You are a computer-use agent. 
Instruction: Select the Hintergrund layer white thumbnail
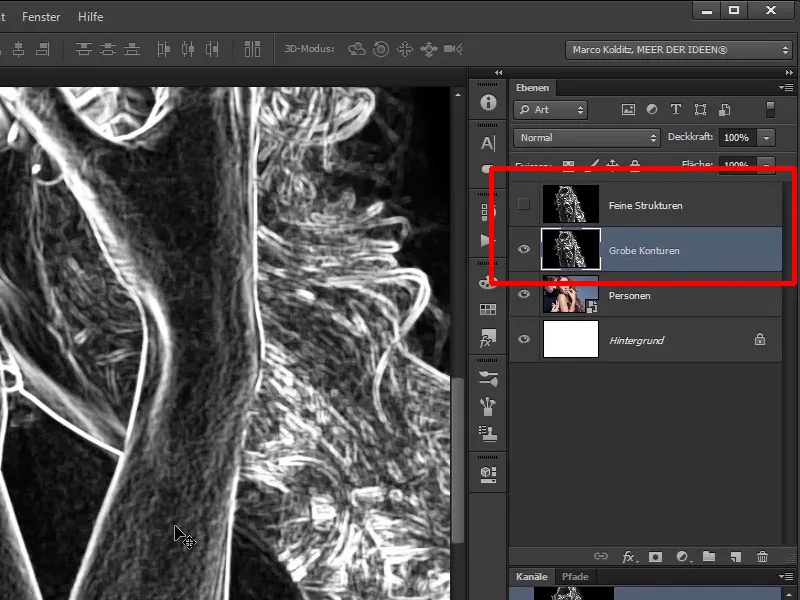(570, 339)
